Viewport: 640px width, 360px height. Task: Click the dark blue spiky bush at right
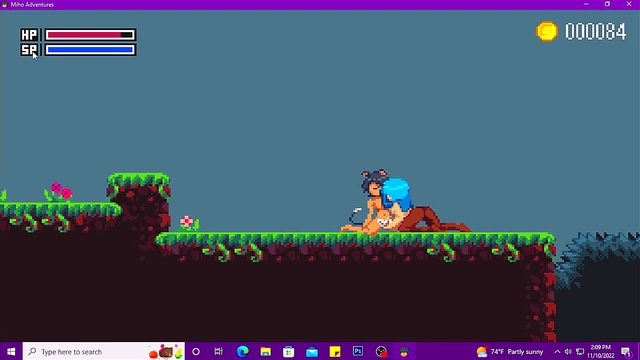pos(598,261)
